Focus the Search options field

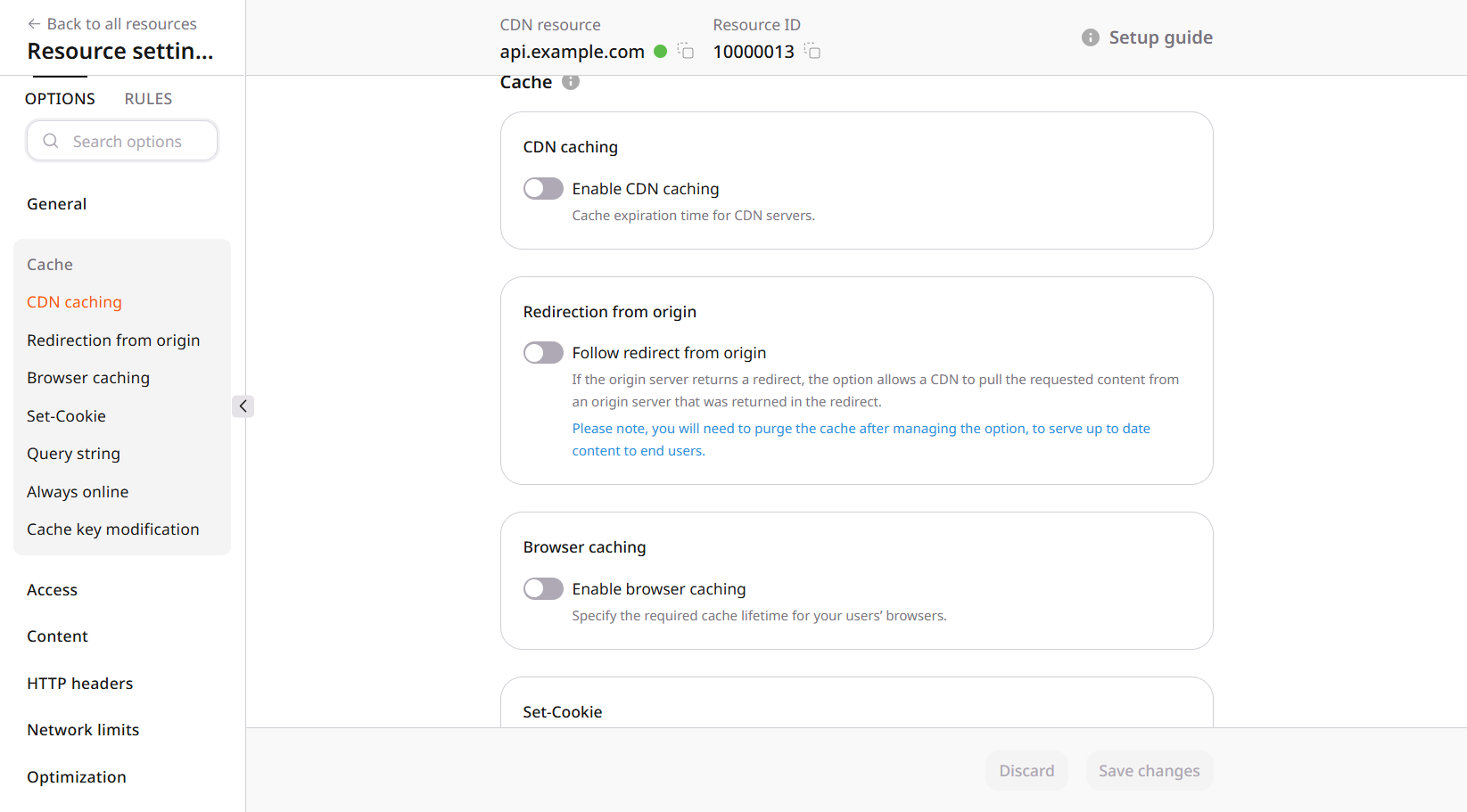point(122,141)
